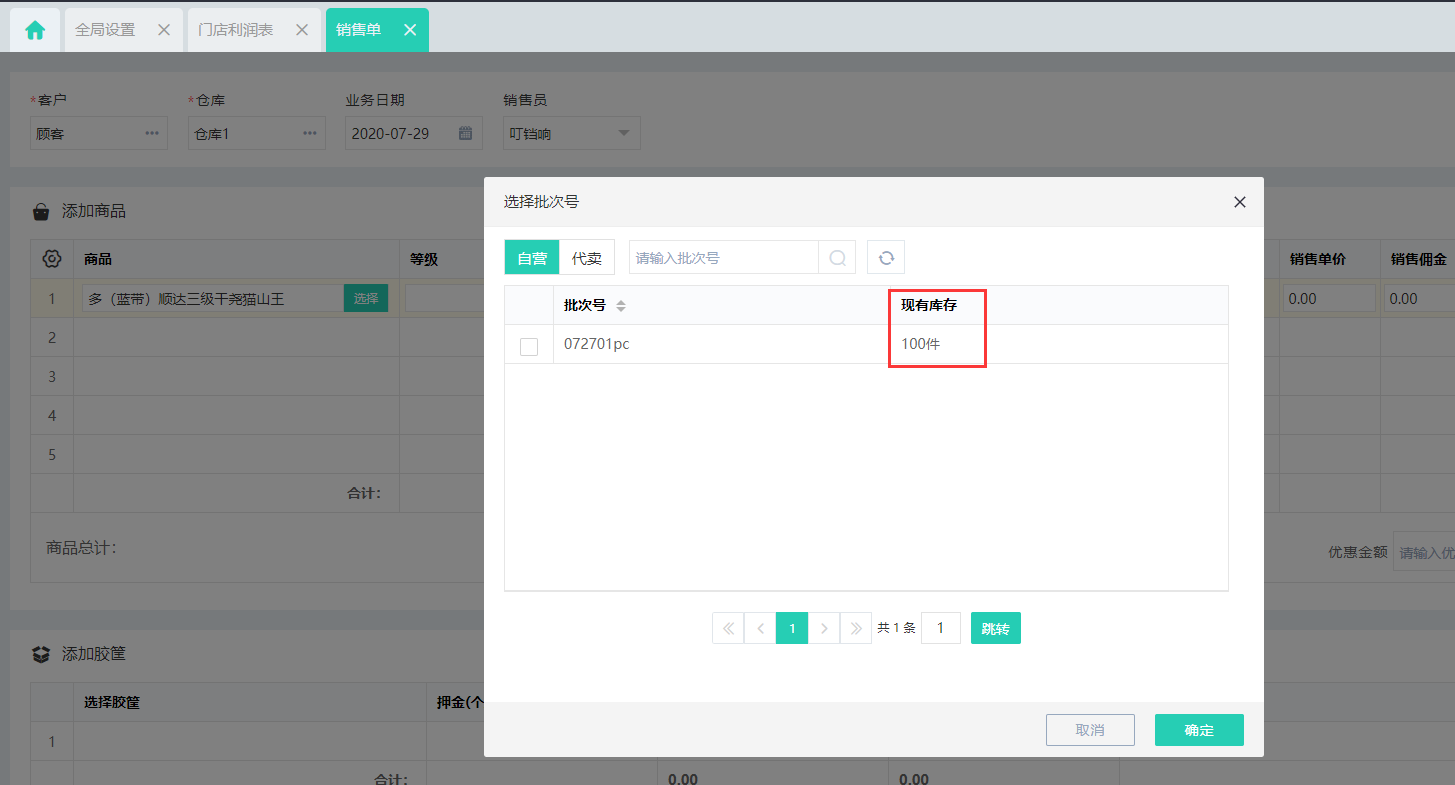Screen dimensions: 1455x785
Task: Select the 自营 tab in dialog
Action: click(x=532, y=258)
